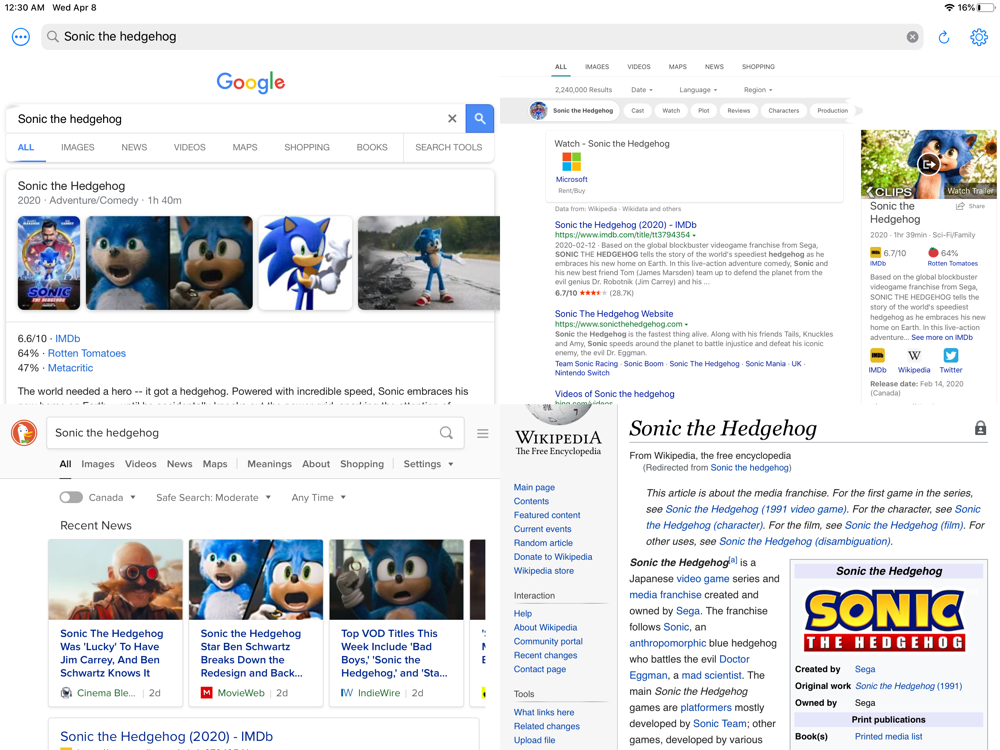Open DuckDuckGo hamburger menu

pos(483,434)
